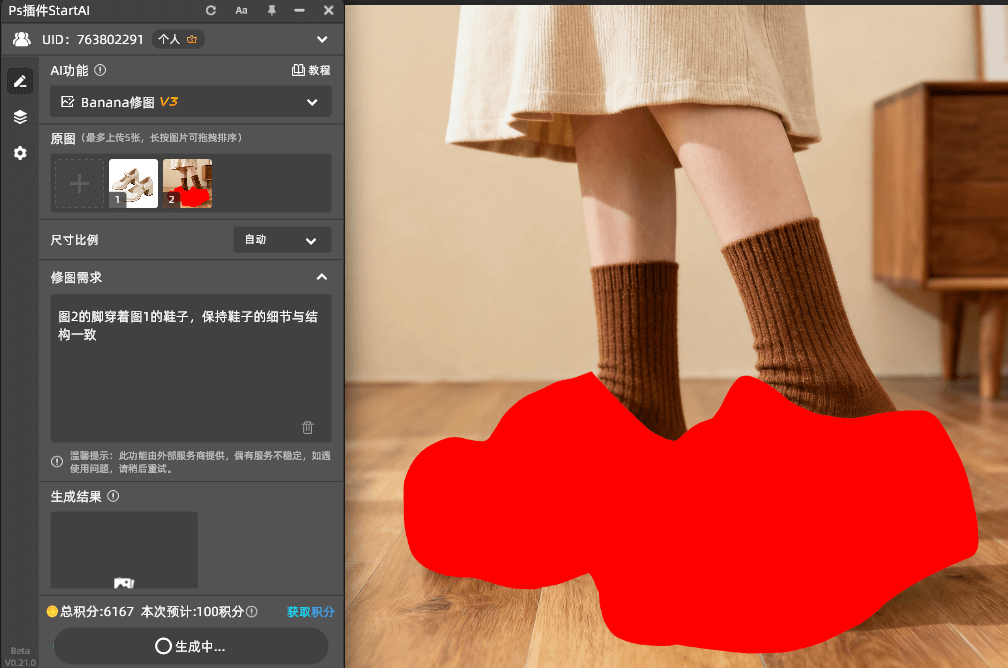Click the 个人 membership badge
This screenshot has height=668, width=1008.
180,40
